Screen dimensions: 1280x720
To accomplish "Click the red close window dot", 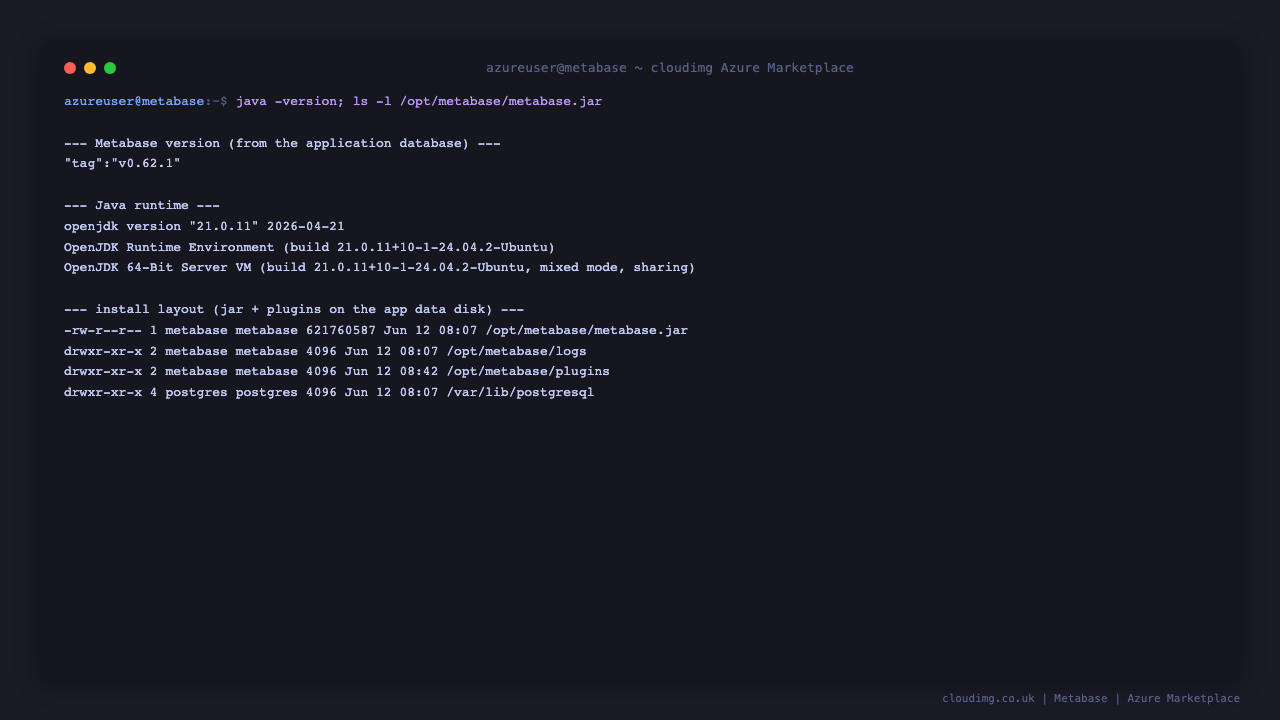I will pos(70,68).
